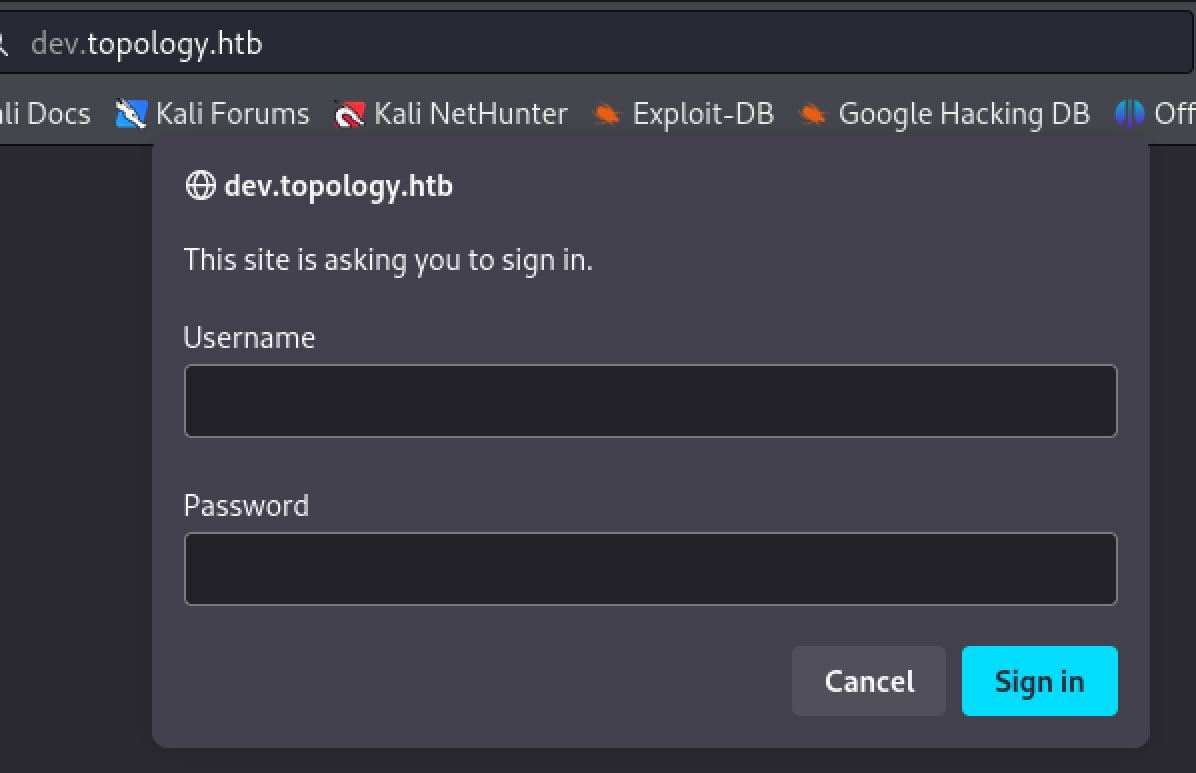Select the dev.topology.htb address bar
The image size is (1196, 773).
coord(600,43)
